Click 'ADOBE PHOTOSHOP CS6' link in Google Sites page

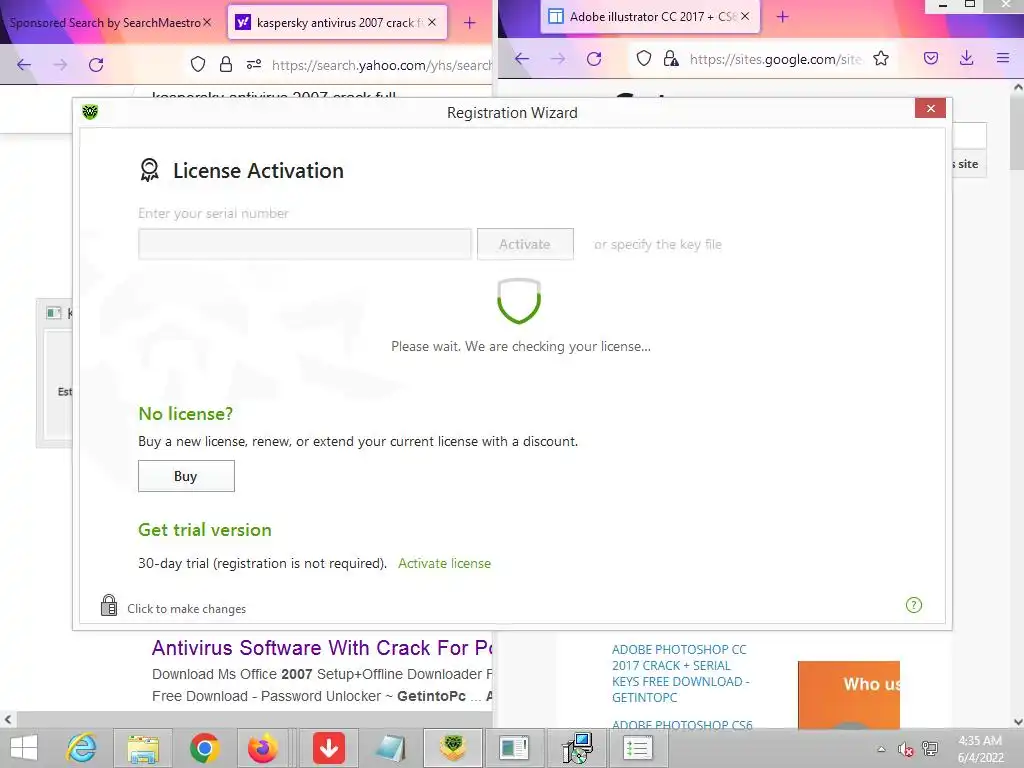(682, 724)
